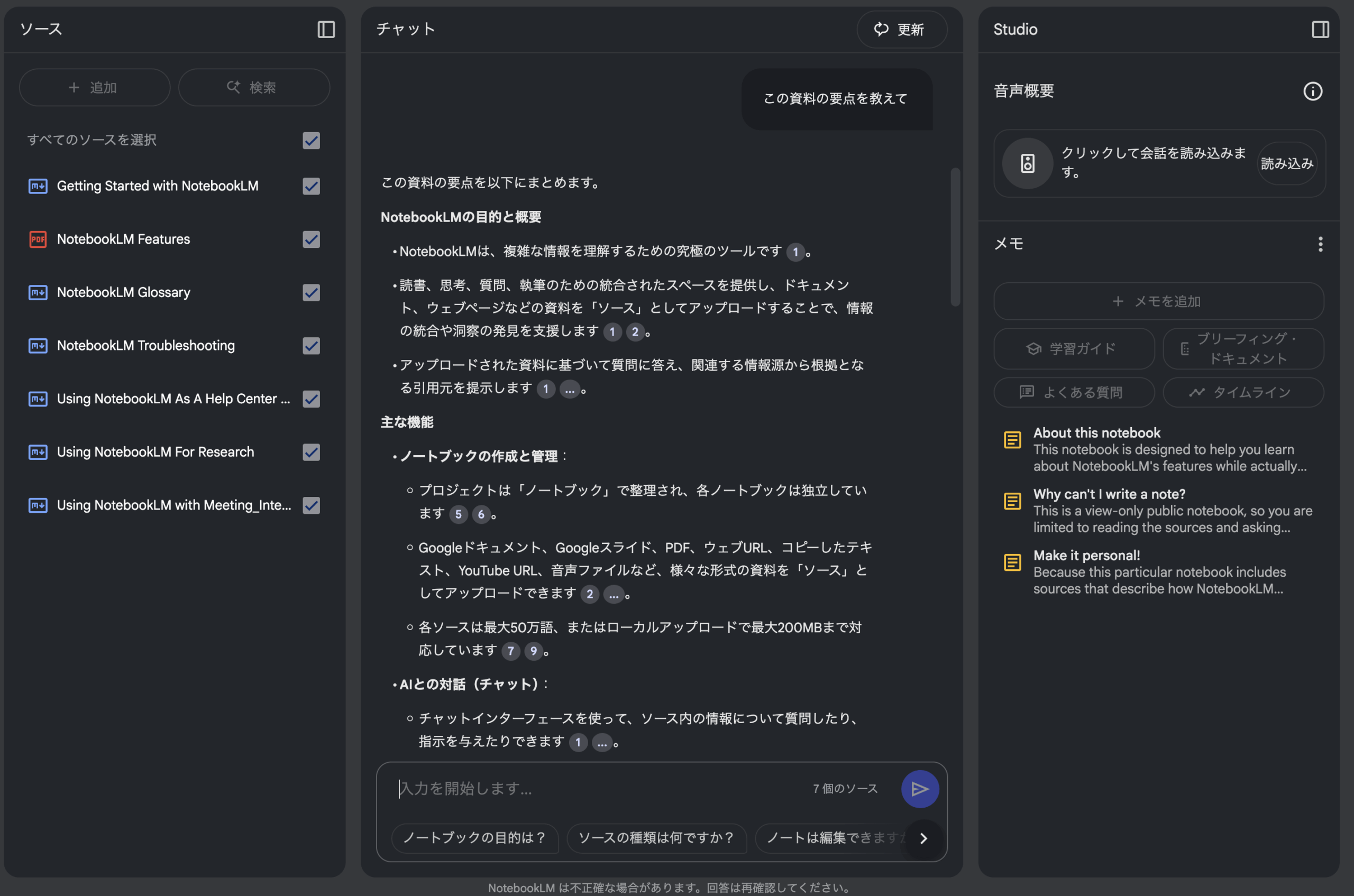Click note icon beside About this notebook

[x=1012, y=440]
